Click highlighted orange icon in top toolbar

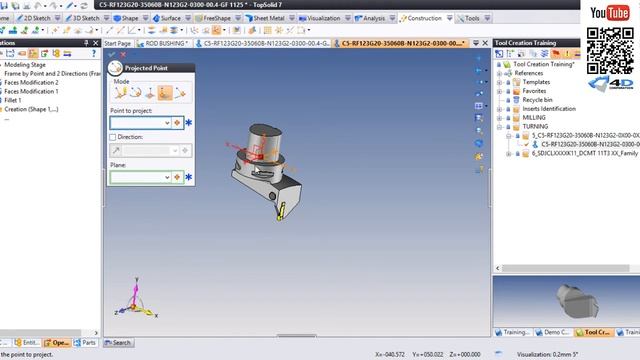[216, 30]
